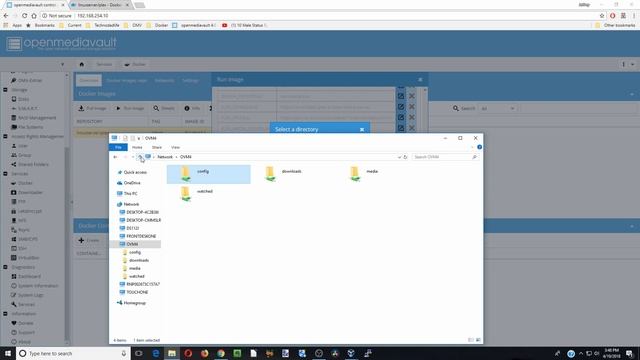Open the File ribbon tab

118,147
